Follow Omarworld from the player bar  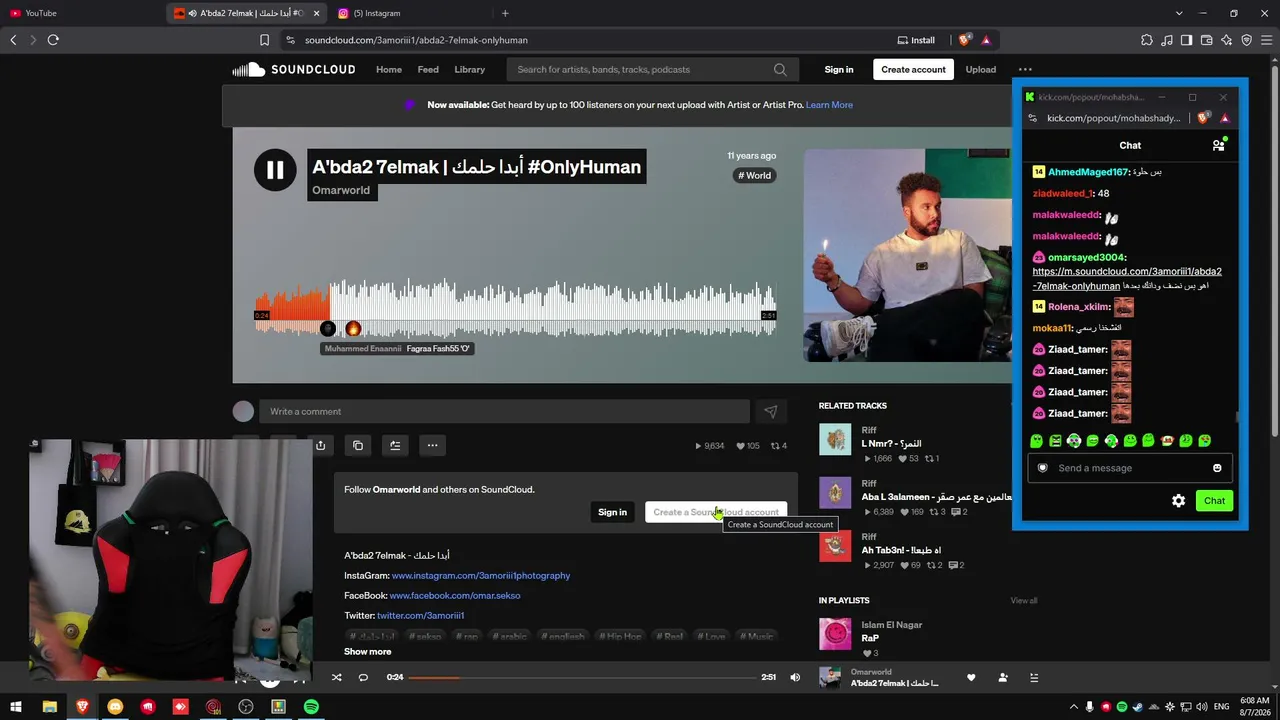click(1003, 677)
